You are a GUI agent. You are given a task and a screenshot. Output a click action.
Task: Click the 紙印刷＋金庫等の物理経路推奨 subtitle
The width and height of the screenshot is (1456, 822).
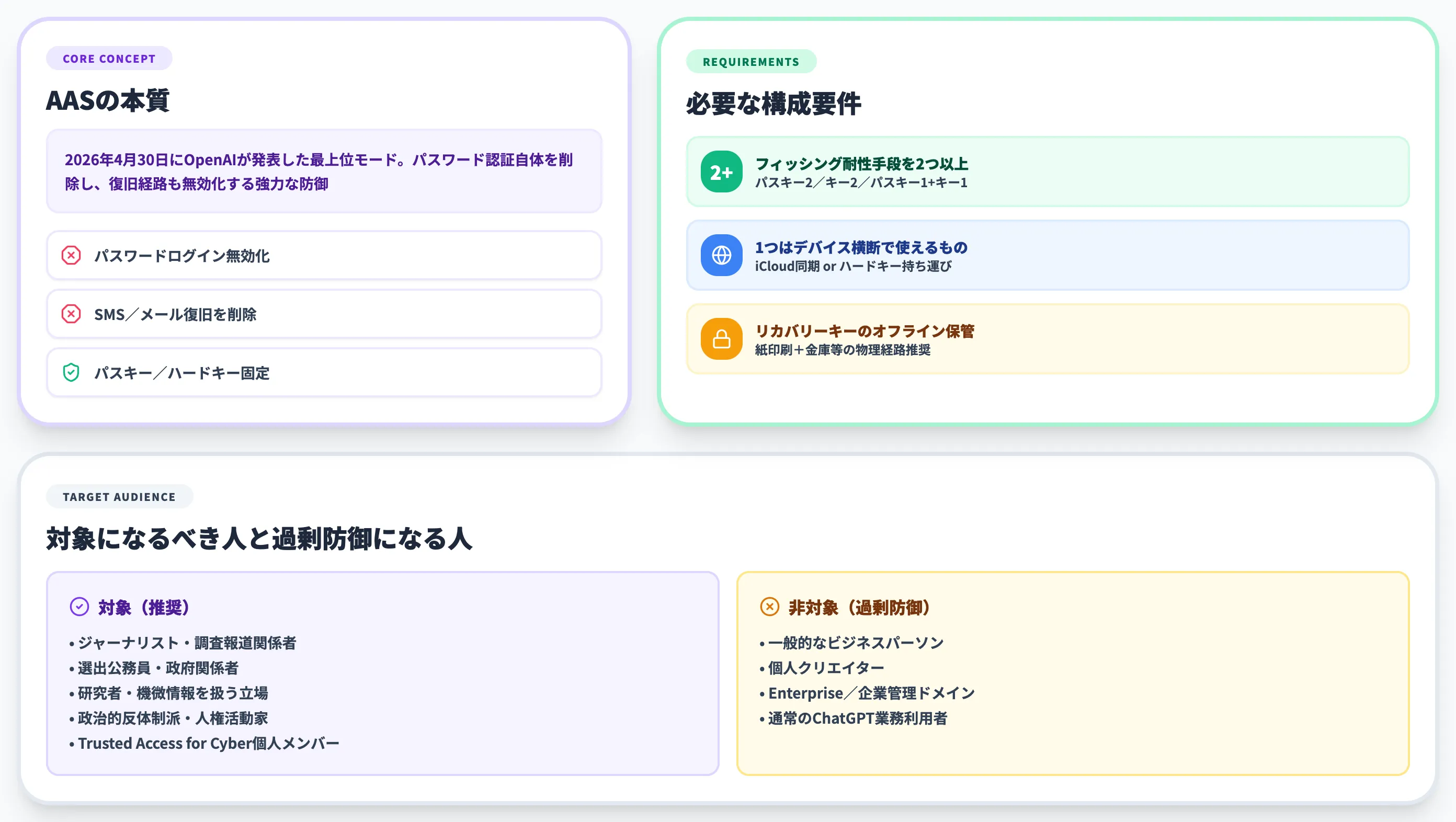843,350
